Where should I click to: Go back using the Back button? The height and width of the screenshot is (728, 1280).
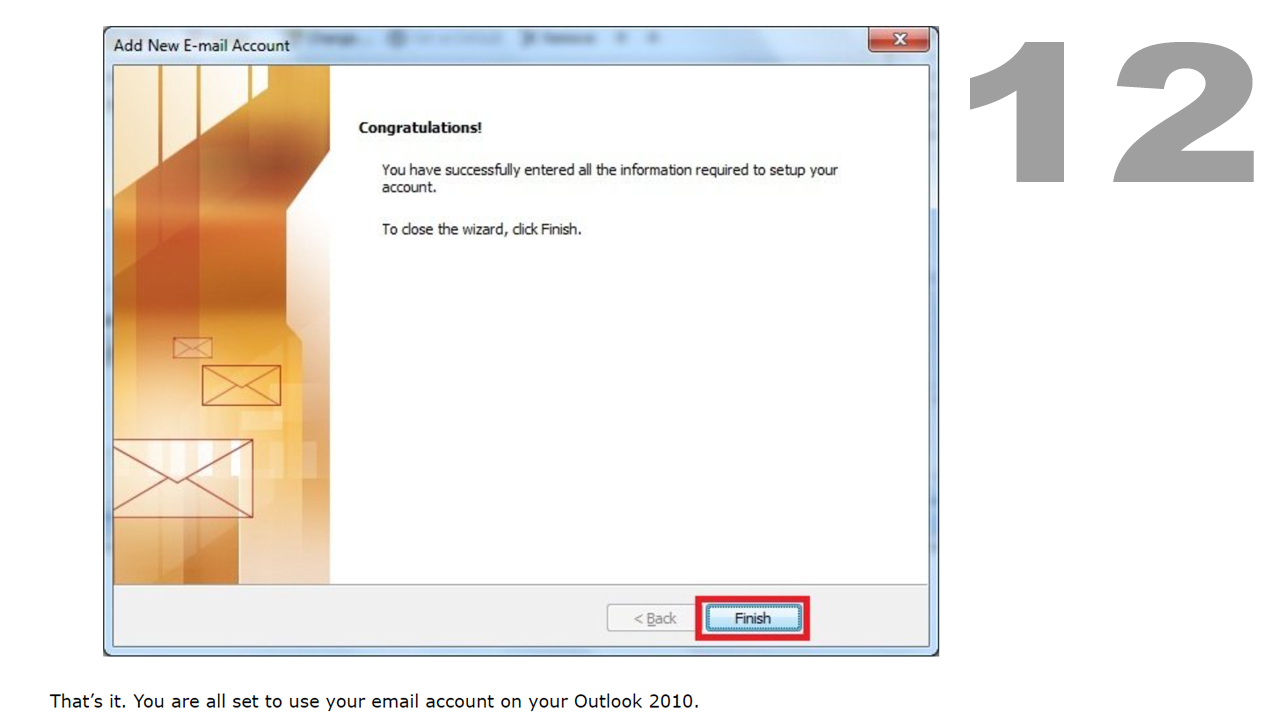pos(655,618)
